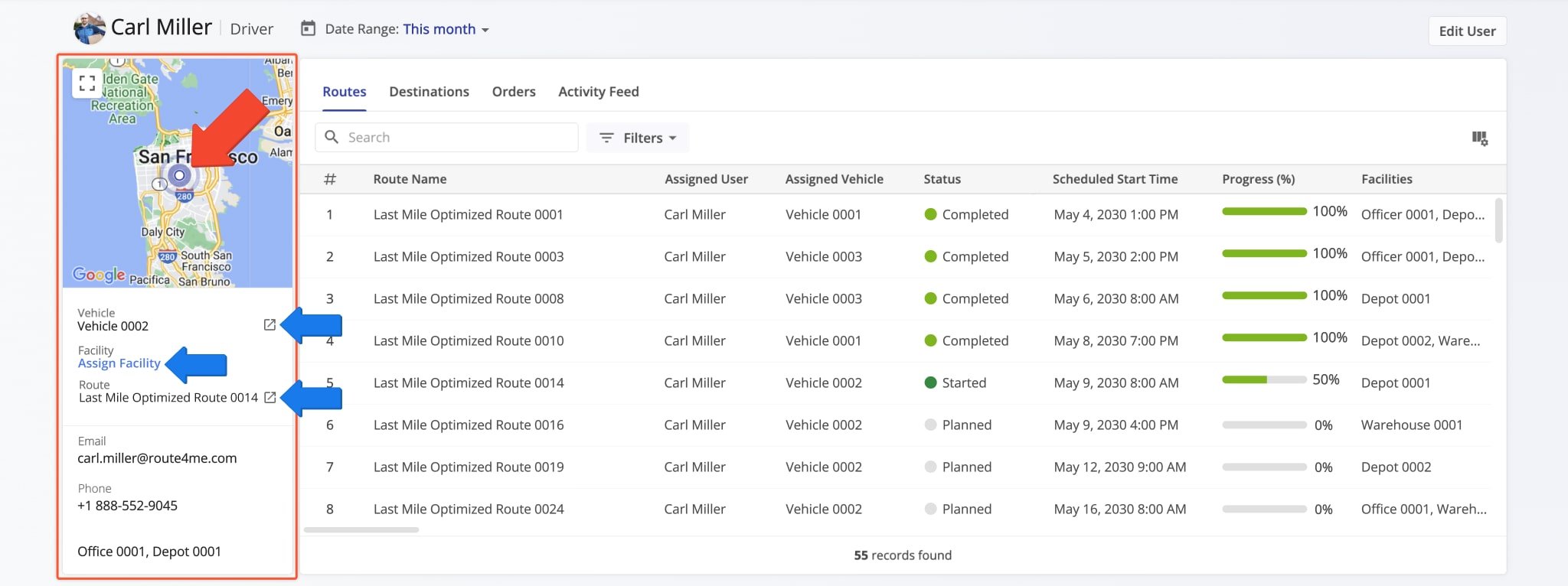Image resolution: width=1568 pixels, height=586 pixels.
Task: Switch to the Routes tab
Action: [345, 92]
